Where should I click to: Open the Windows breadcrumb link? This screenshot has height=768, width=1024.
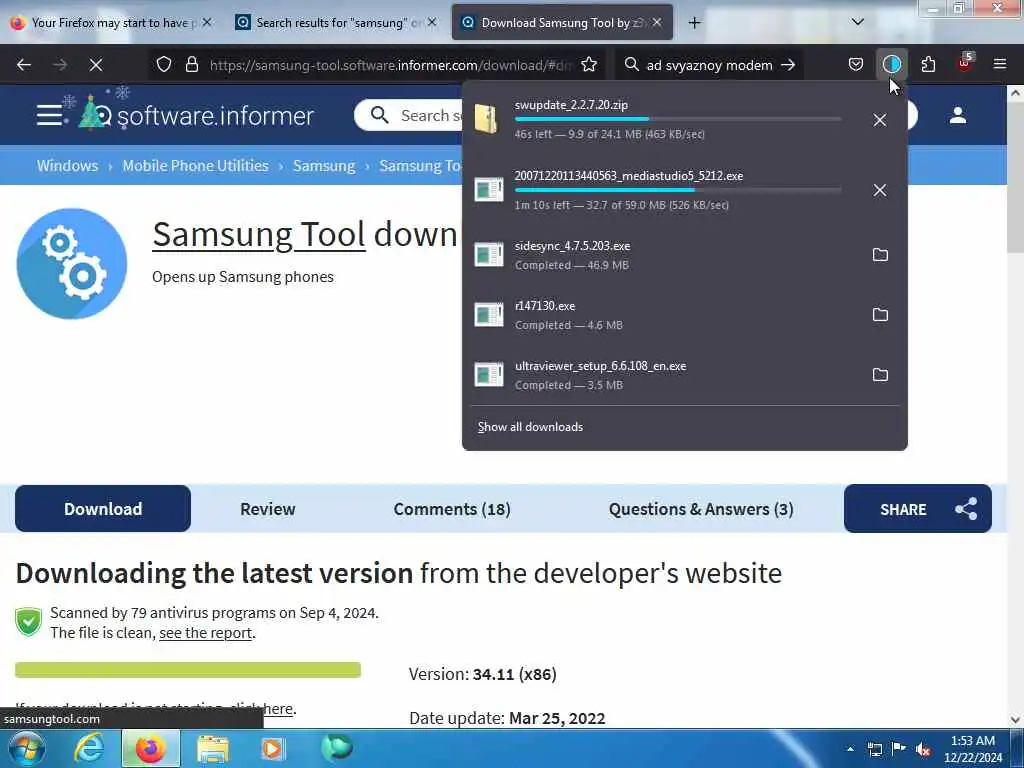tap(67, 166)
